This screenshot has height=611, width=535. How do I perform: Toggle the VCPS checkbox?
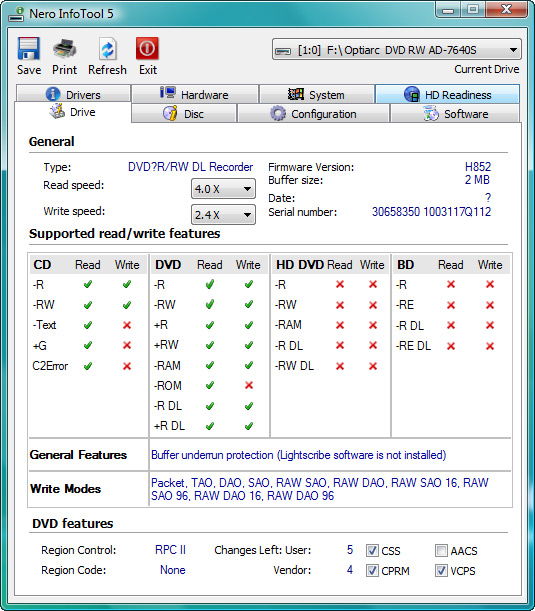[x=441, y=571]
